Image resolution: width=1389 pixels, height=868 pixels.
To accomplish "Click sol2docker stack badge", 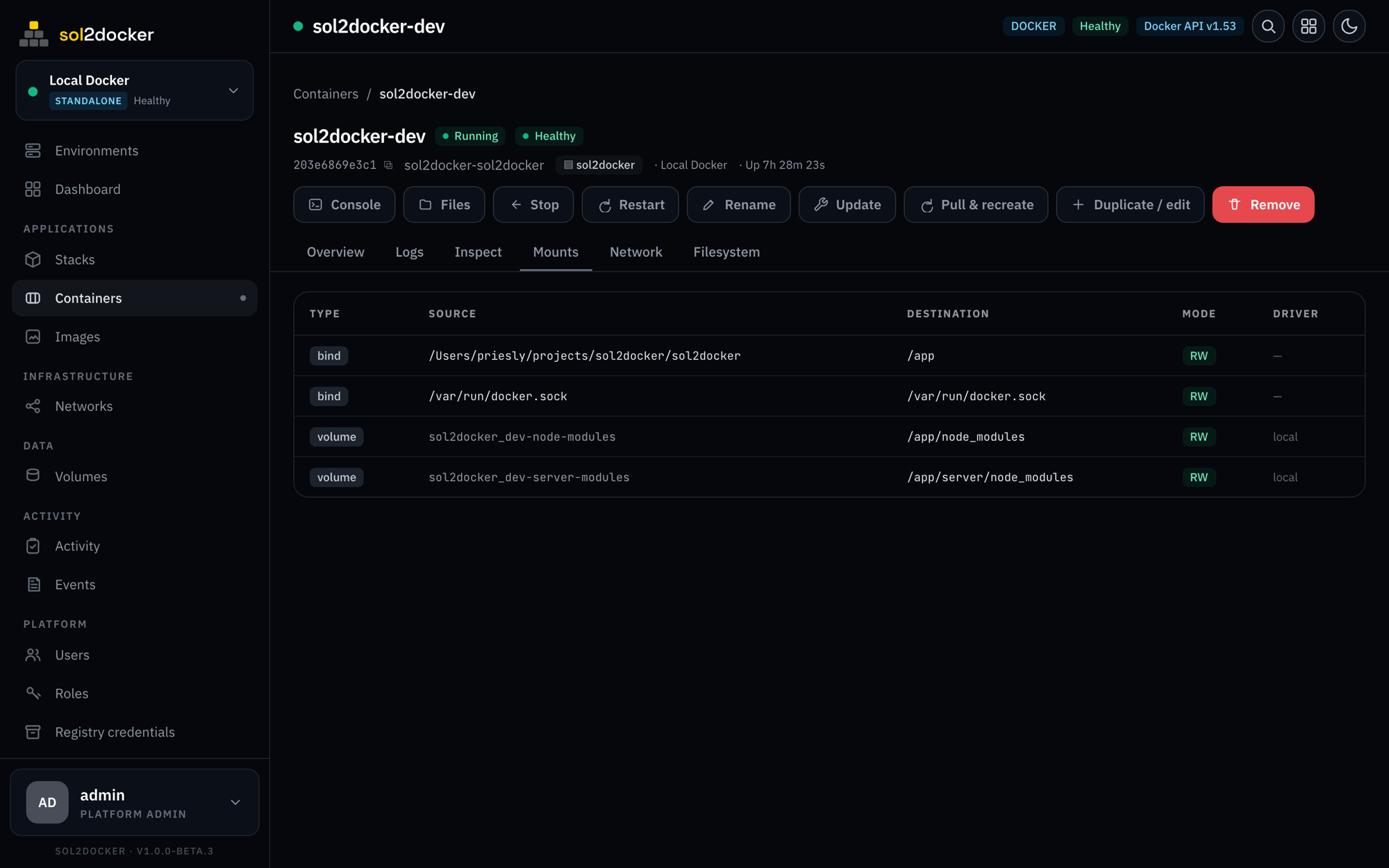I will coord(599,165).
